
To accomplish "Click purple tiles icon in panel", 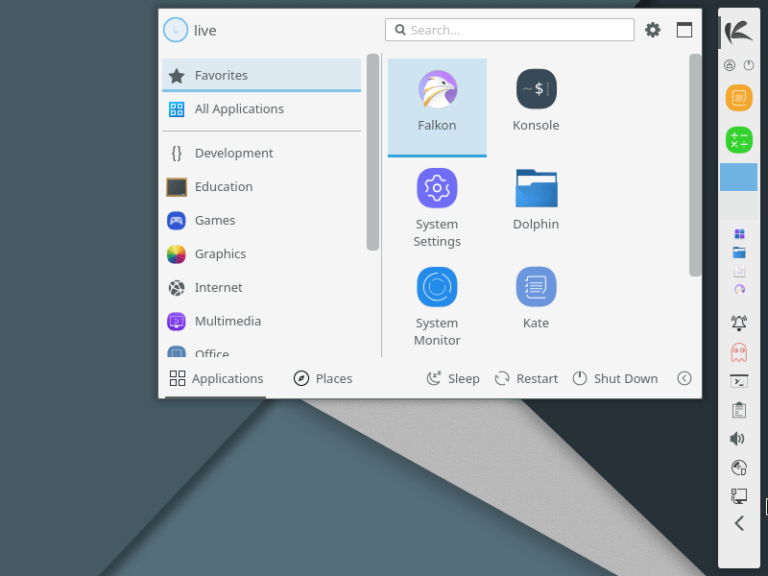I will [x=739, y=234].
